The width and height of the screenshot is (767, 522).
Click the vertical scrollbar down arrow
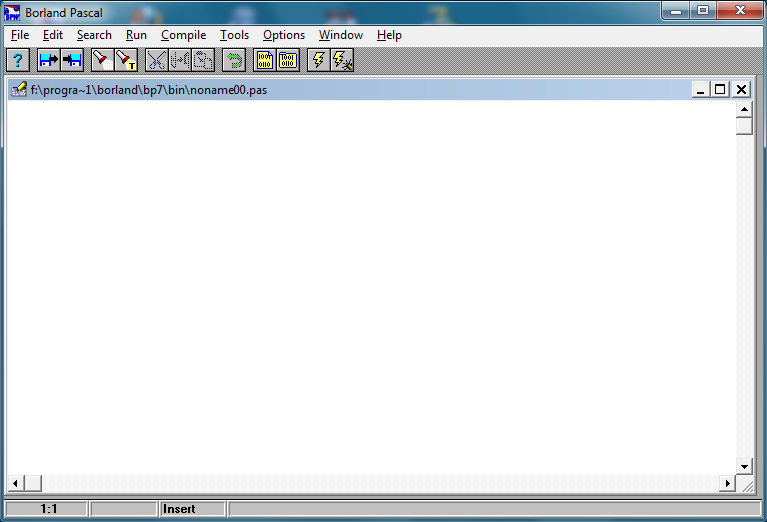(x=744, y=466)
